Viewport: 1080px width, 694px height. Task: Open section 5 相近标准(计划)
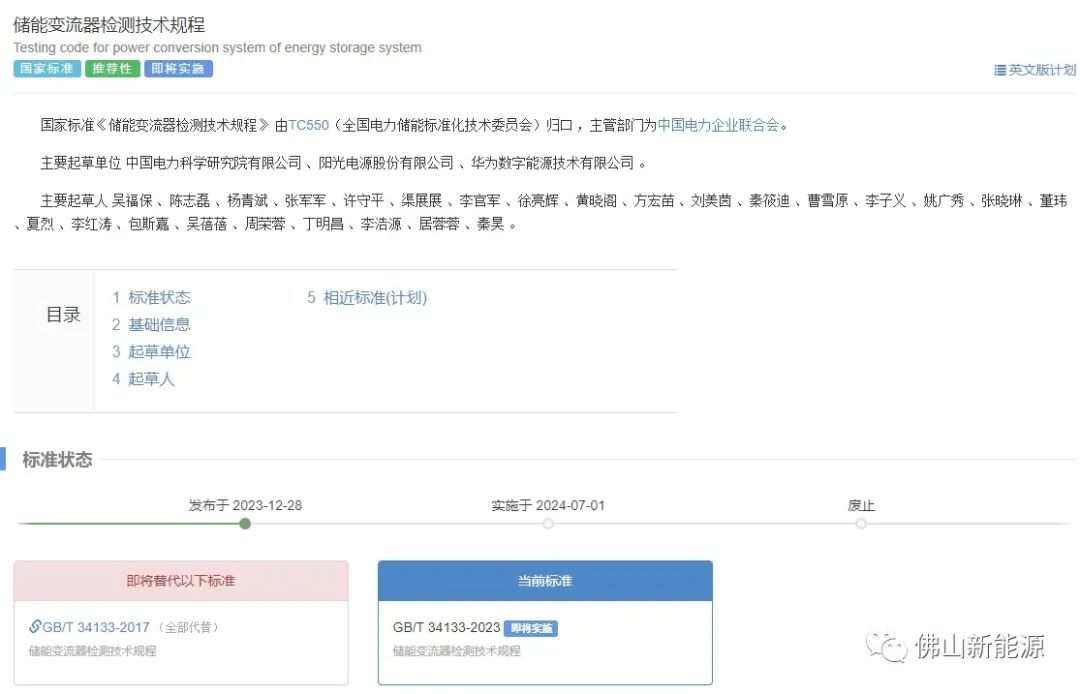click(366, 297)
